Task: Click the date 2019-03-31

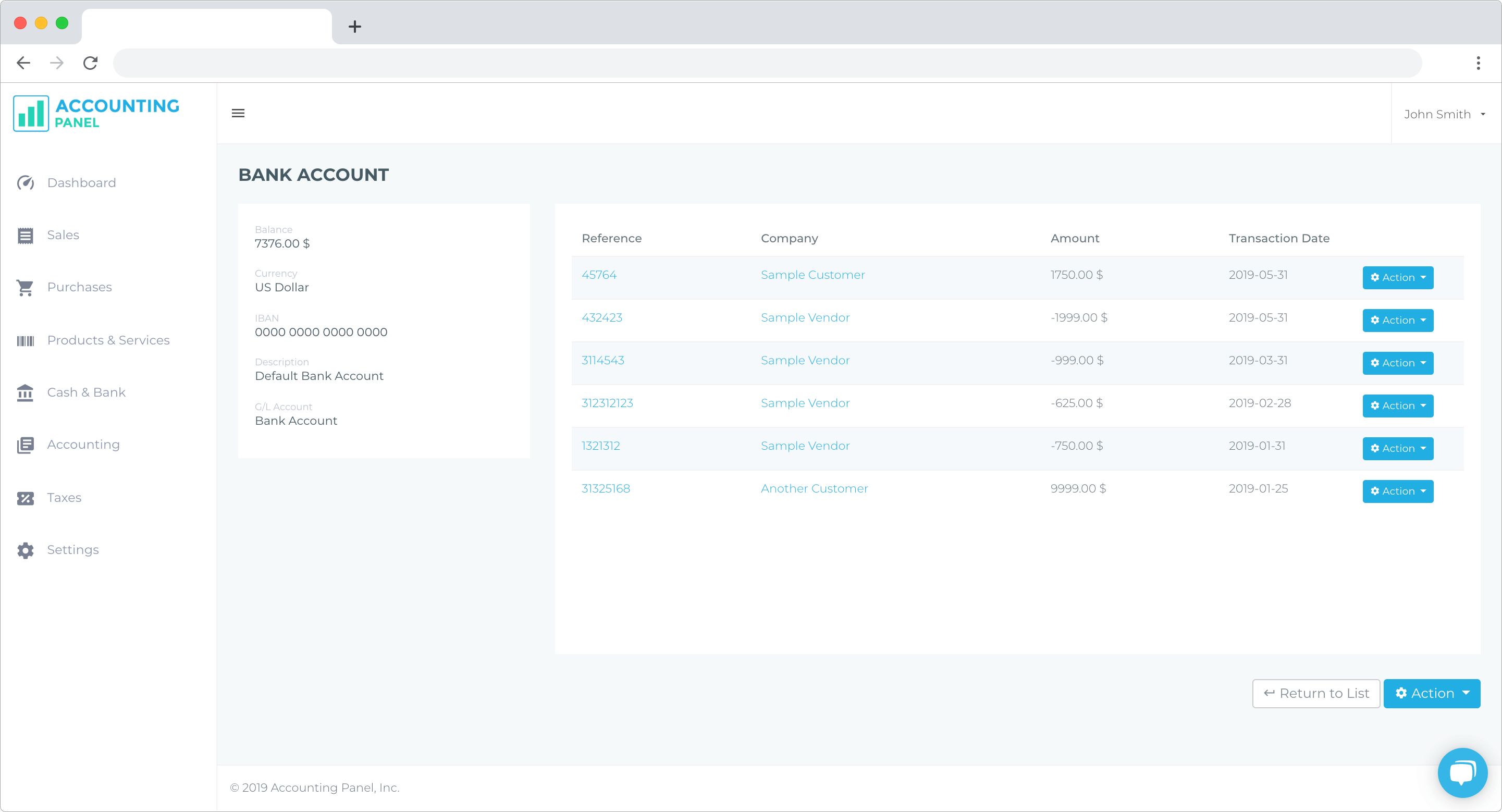Action: tap(1258, 360)
